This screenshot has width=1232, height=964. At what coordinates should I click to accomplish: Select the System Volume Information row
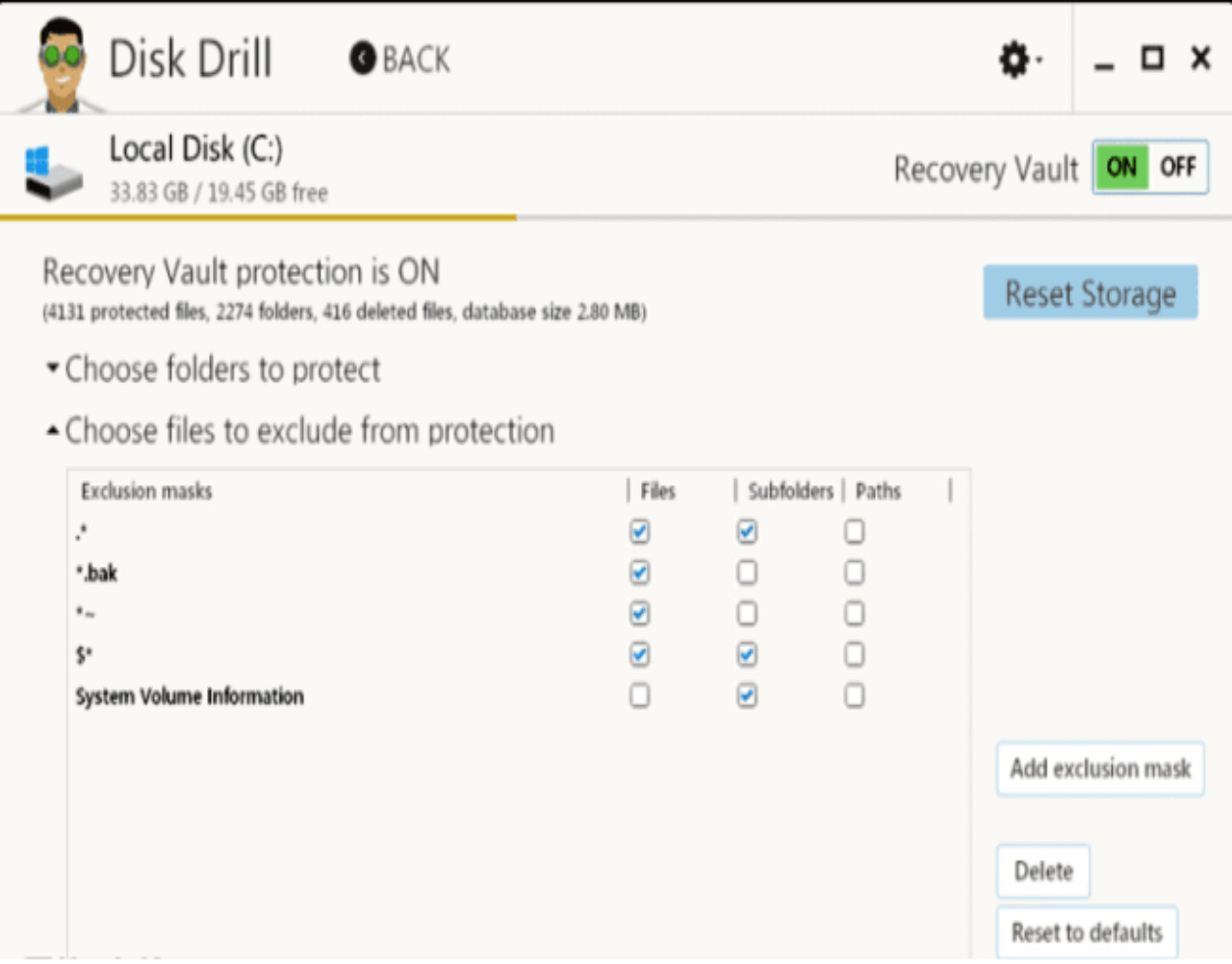click(x=519, y=696)
